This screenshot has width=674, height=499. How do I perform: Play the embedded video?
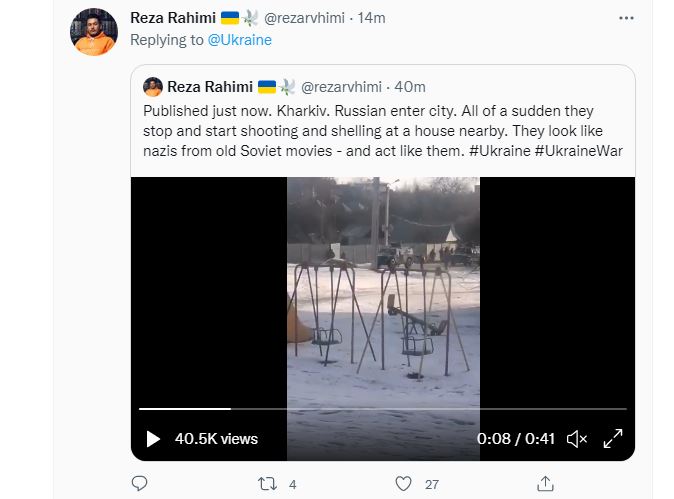pos(153,438)
